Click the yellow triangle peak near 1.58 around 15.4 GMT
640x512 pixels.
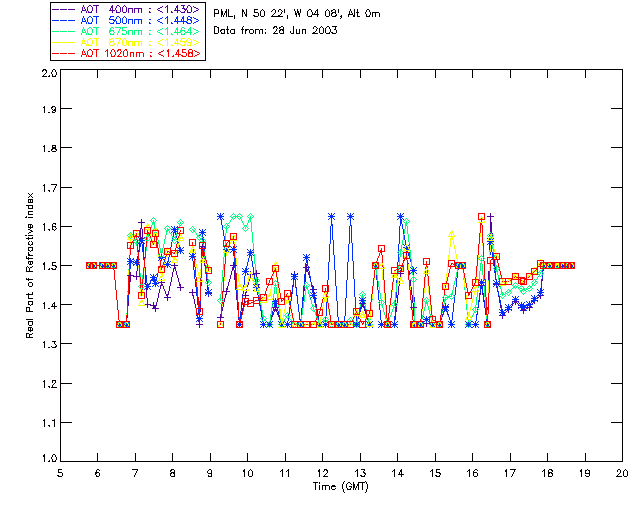[451, 234]
